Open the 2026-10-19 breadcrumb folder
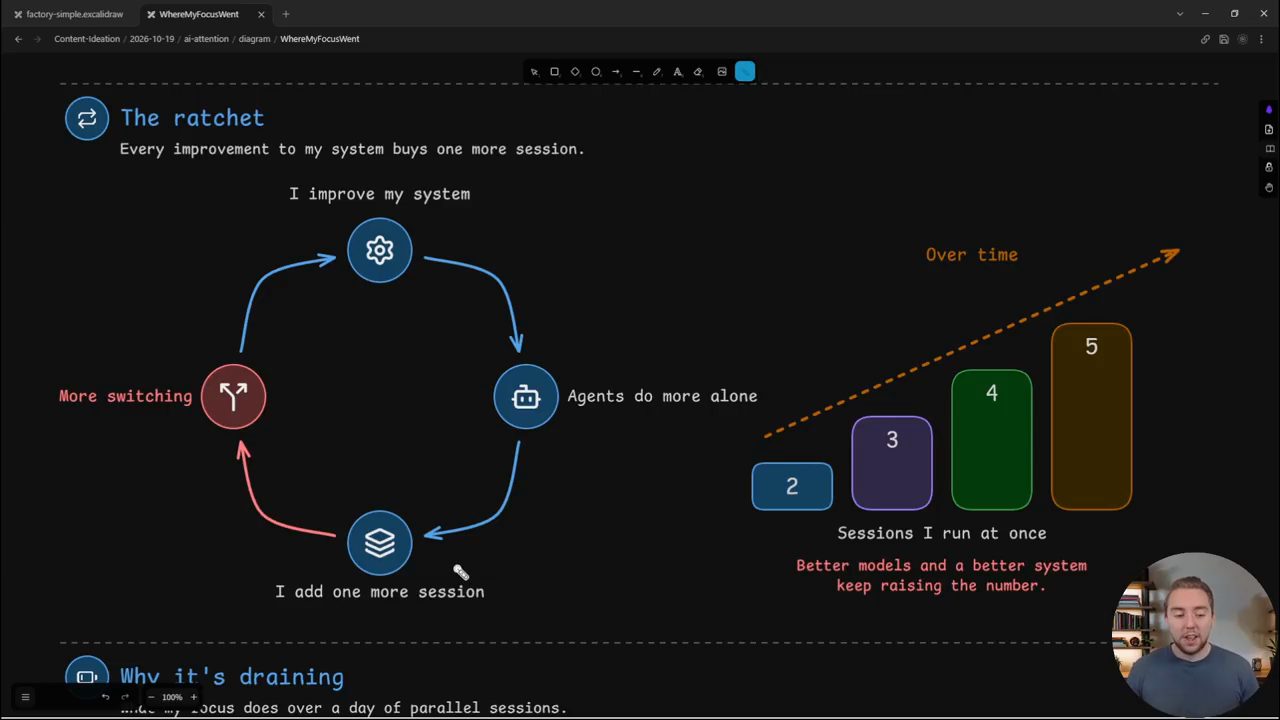The image size is (1280, 720). 152,39
